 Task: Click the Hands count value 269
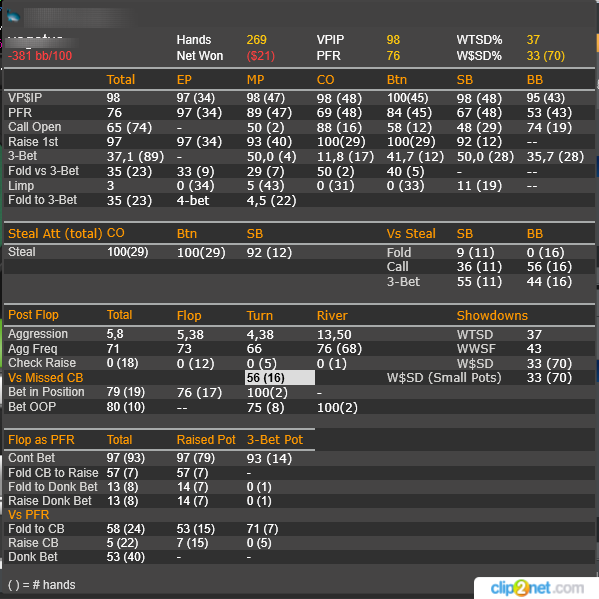[x=257, y=40]
